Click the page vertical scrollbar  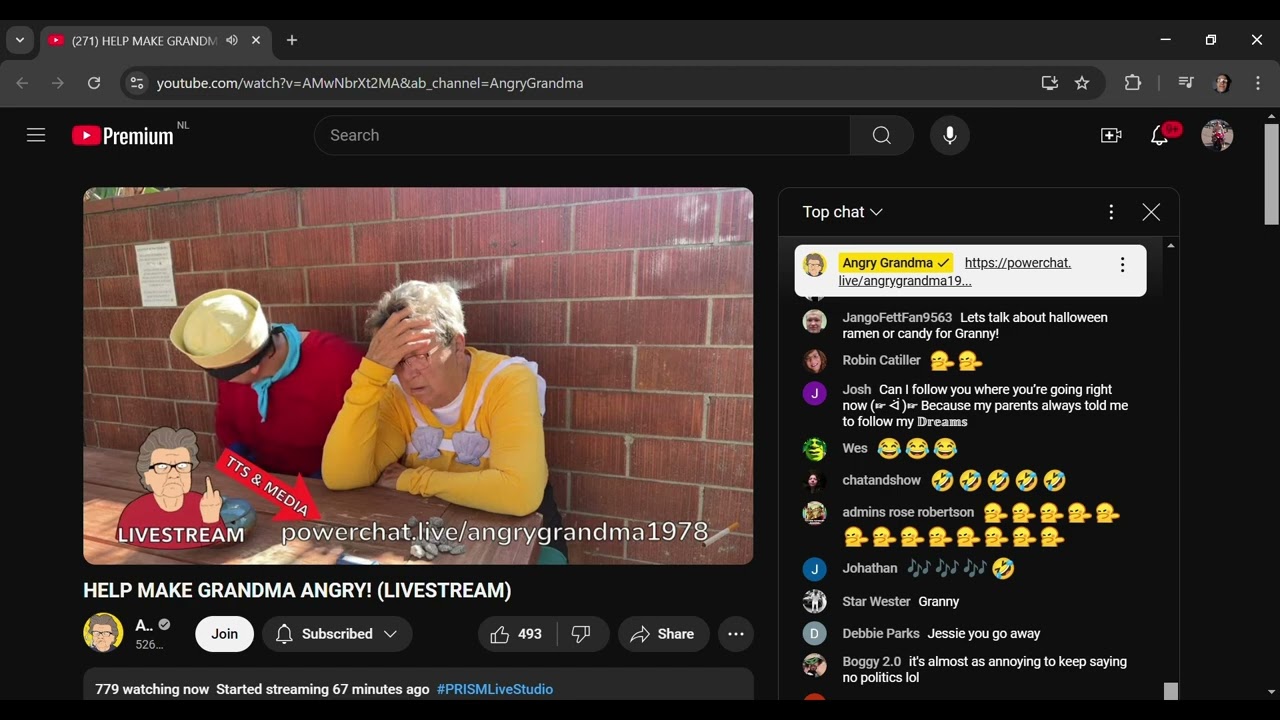(x=1271, y=175)
